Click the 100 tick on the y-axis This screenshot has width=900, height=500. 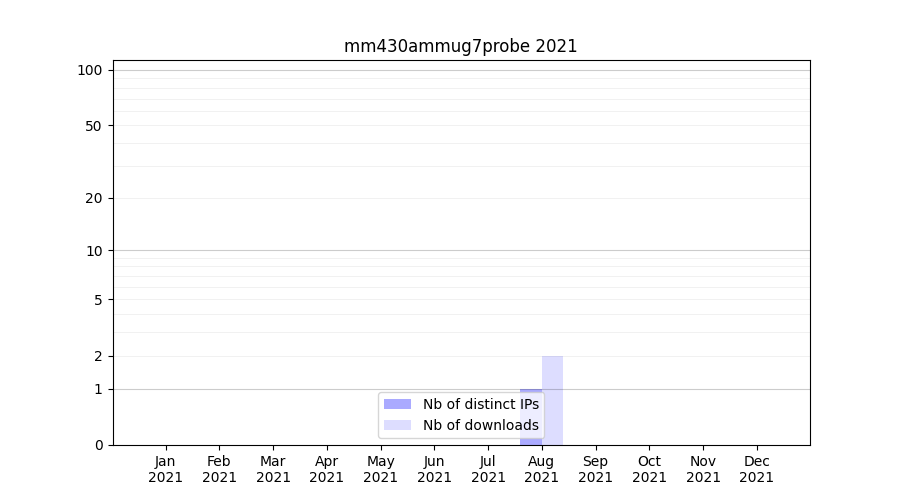(90, 70)
